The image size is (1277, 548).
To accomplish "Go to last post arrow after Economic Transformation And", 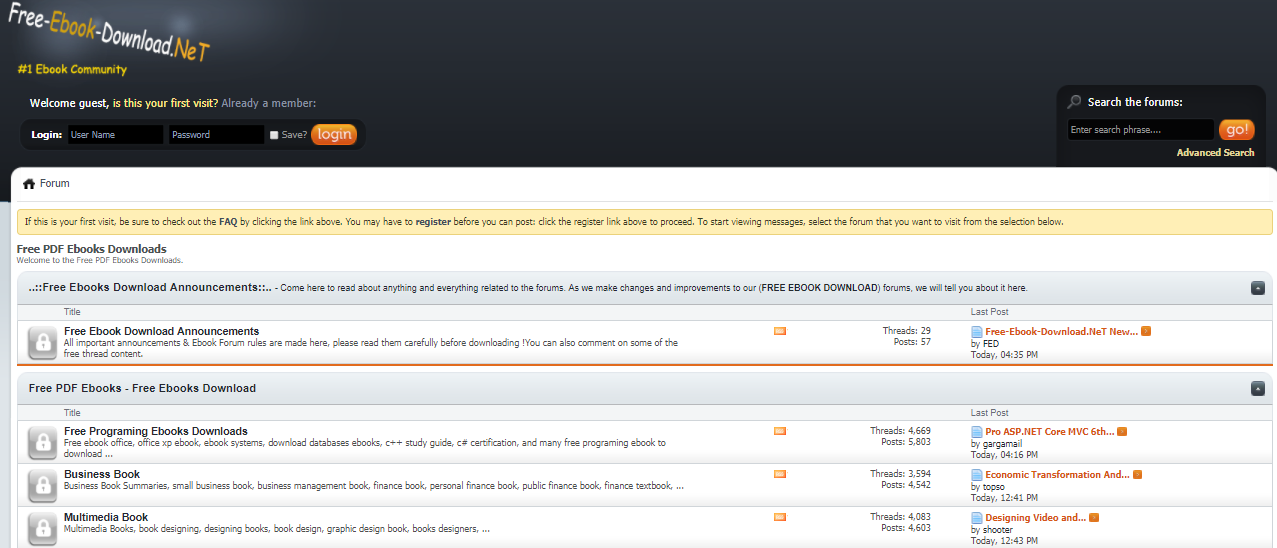I will 1137,474.
